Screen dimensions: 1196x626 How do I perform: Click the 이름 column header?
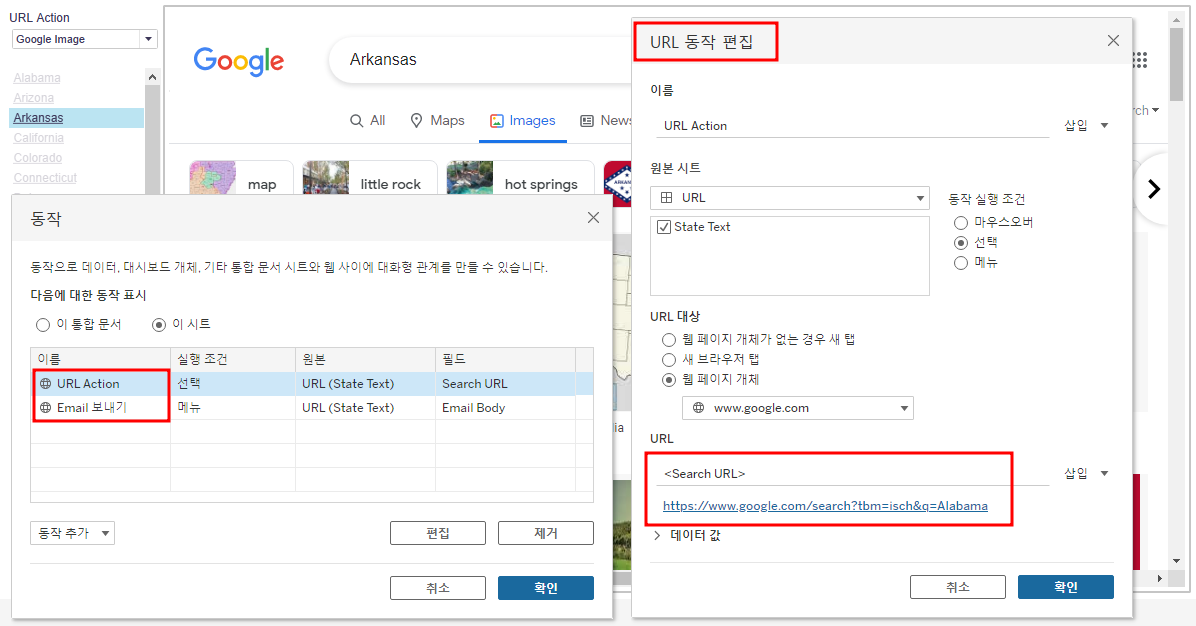pos(101,359)
